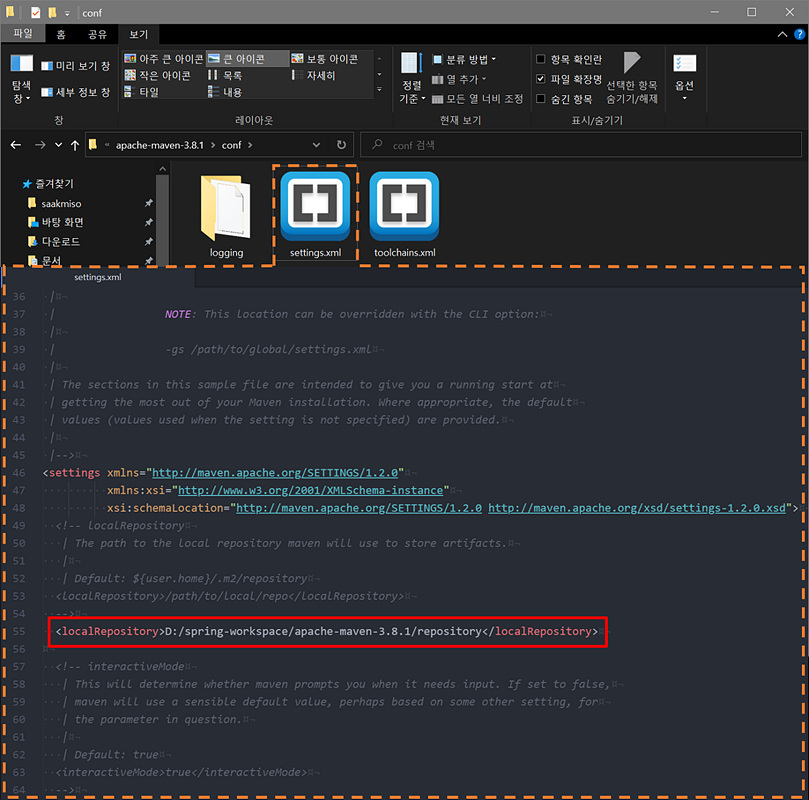Viewport: 809px width, 800px height.
Task: Open the address bar history dropdown
Action: pyautogui.click(x=316, y=145)
